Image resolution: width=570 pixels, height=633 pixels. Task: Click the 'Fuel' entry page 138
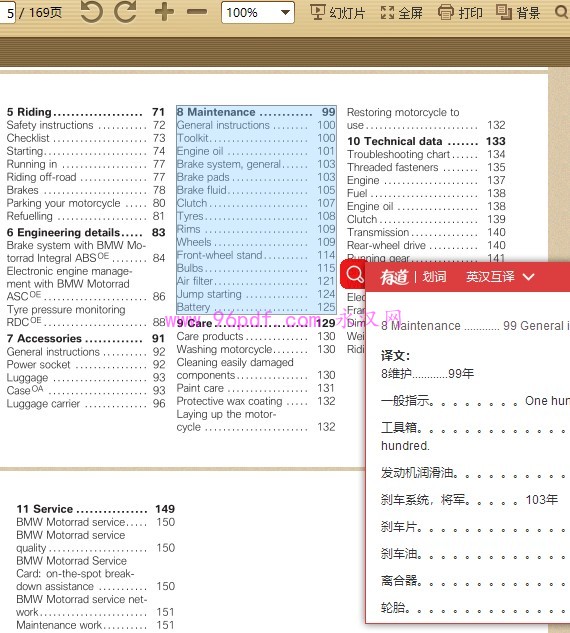[426, 193]
